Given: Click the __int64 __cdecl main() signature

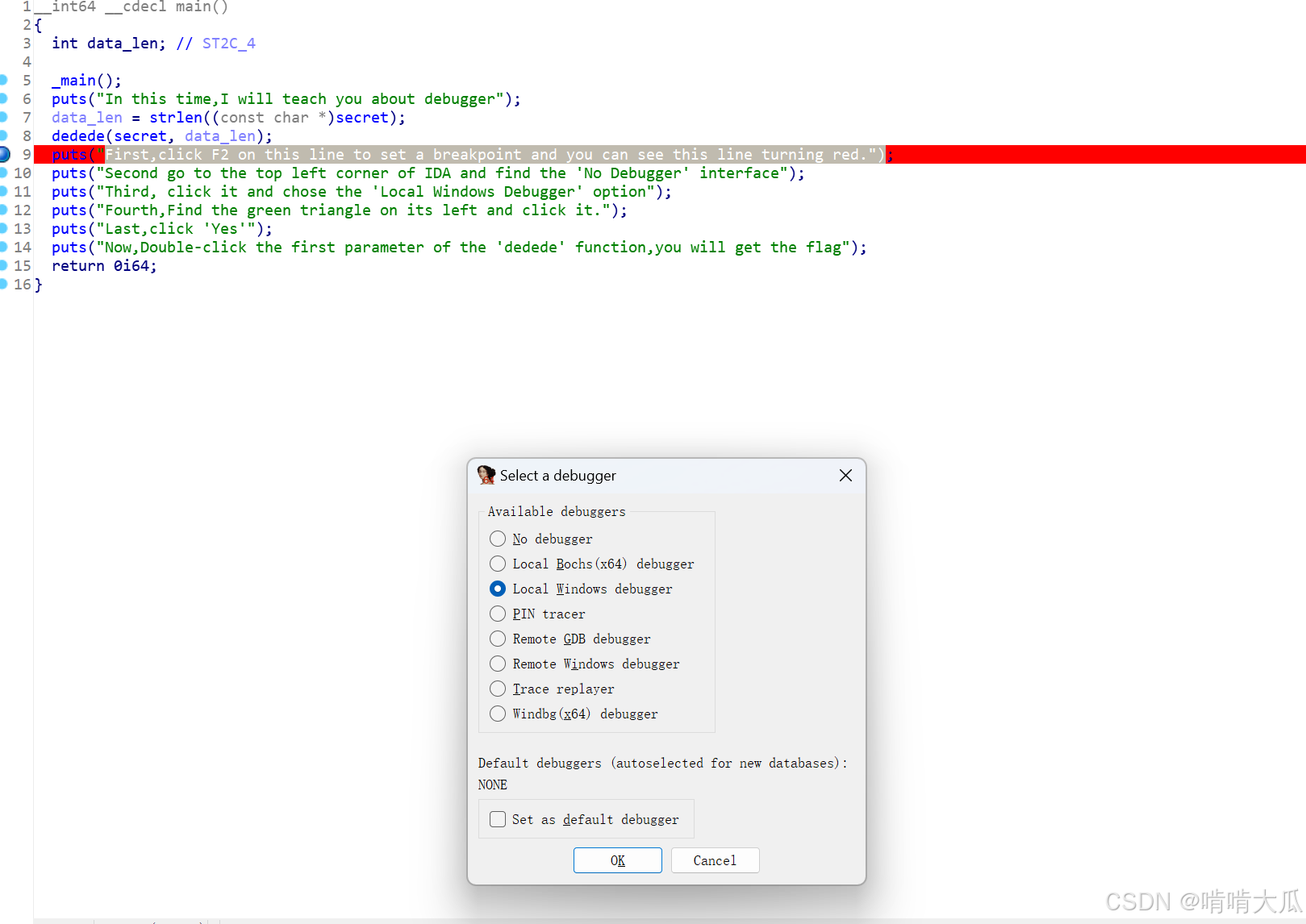Looking at the screenshot, I should coord(131,7).
